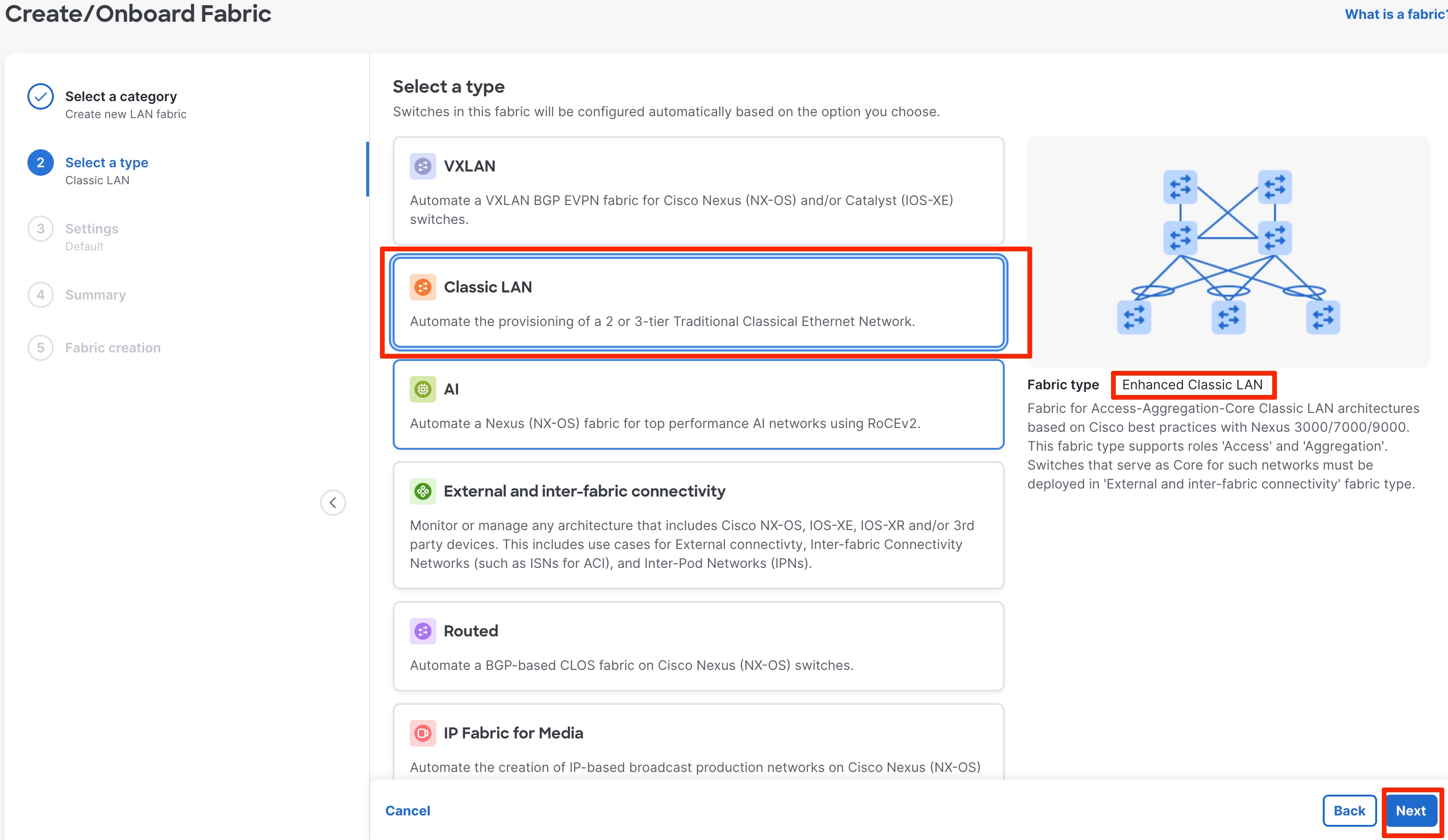Click the IP Fabric for Media icon

[422, 733]
